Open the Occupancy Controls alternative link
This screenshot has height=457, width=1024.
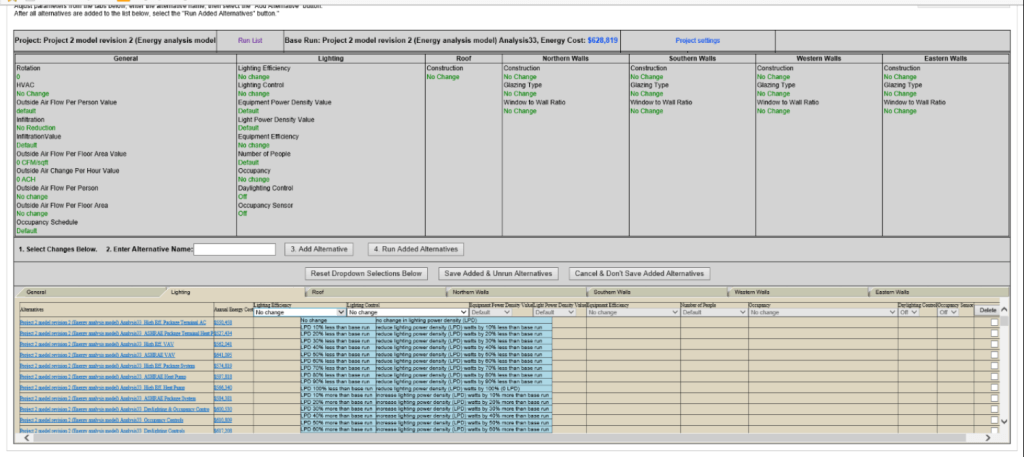101,420
